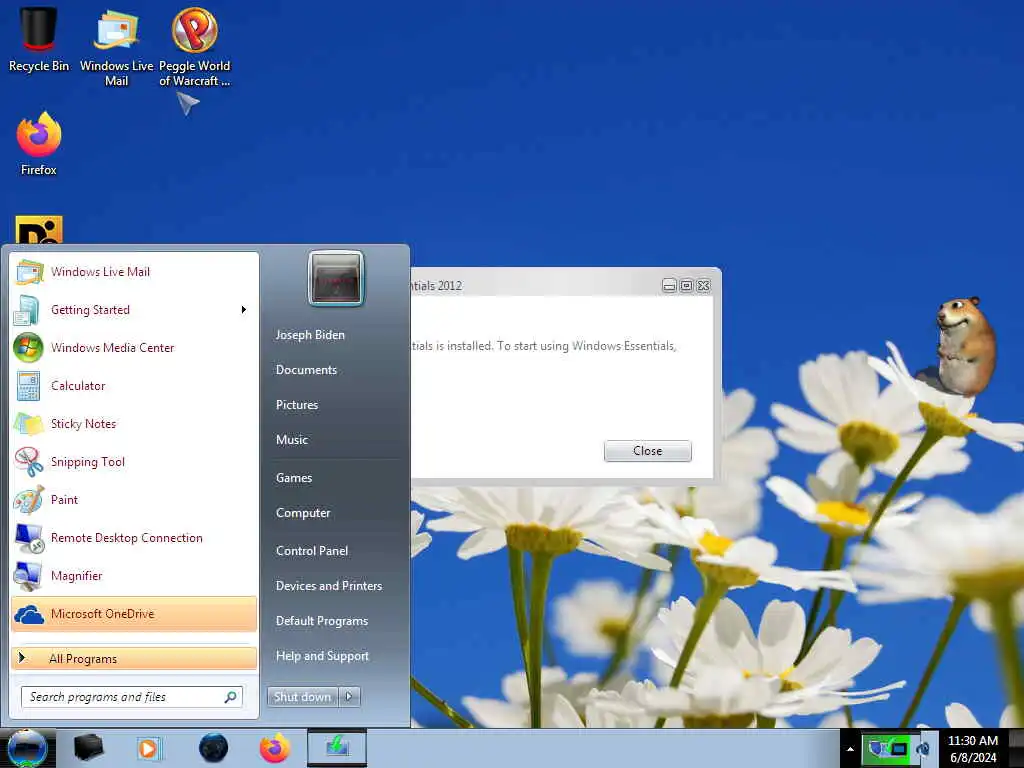Click the taskbar clock showing 11:30 AM
Screen dimensions: 1024x768
(x=972, y=748)
